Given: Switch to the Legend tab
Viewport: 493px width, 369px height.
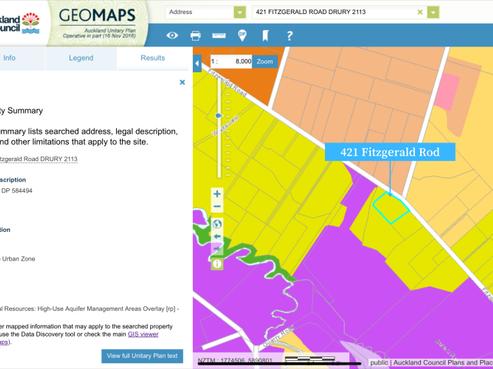Looking at the screenshot, I should [81, 58].
